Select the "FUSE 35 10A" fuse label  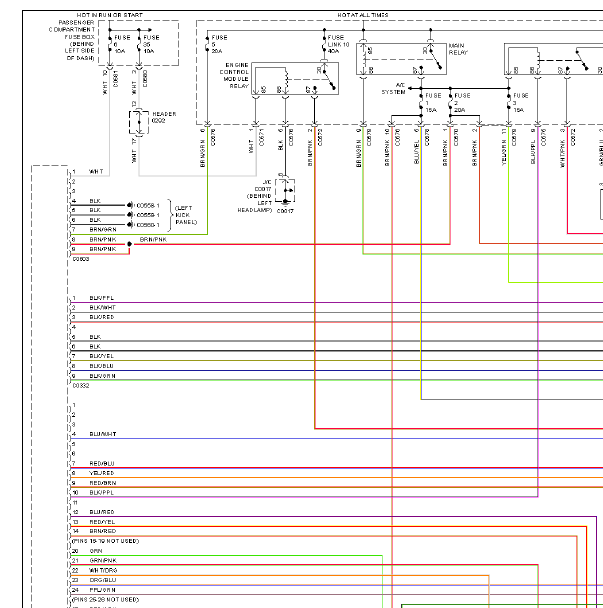(x=151, y=44)
